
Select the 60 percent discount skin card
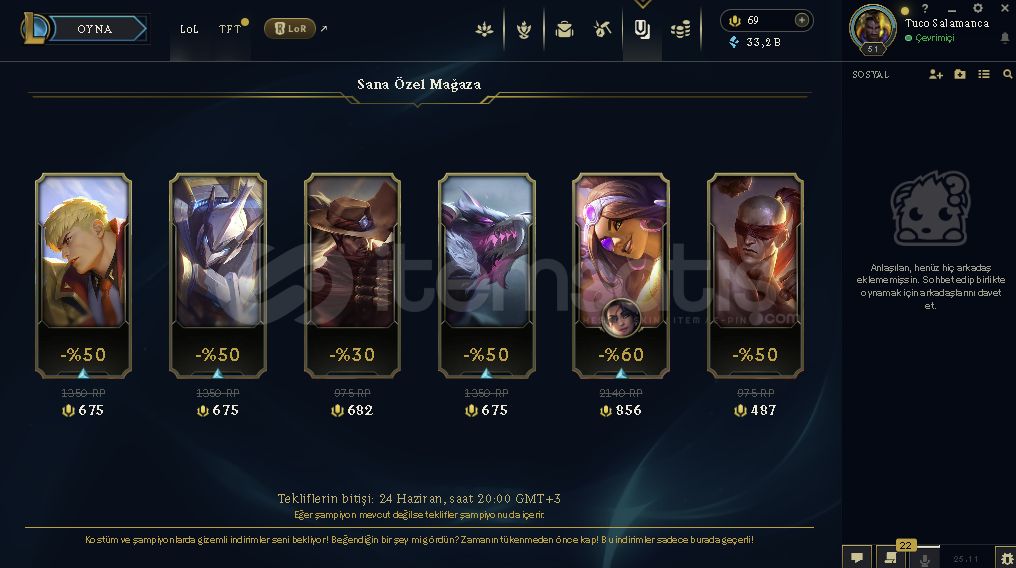tap(621, 276)
